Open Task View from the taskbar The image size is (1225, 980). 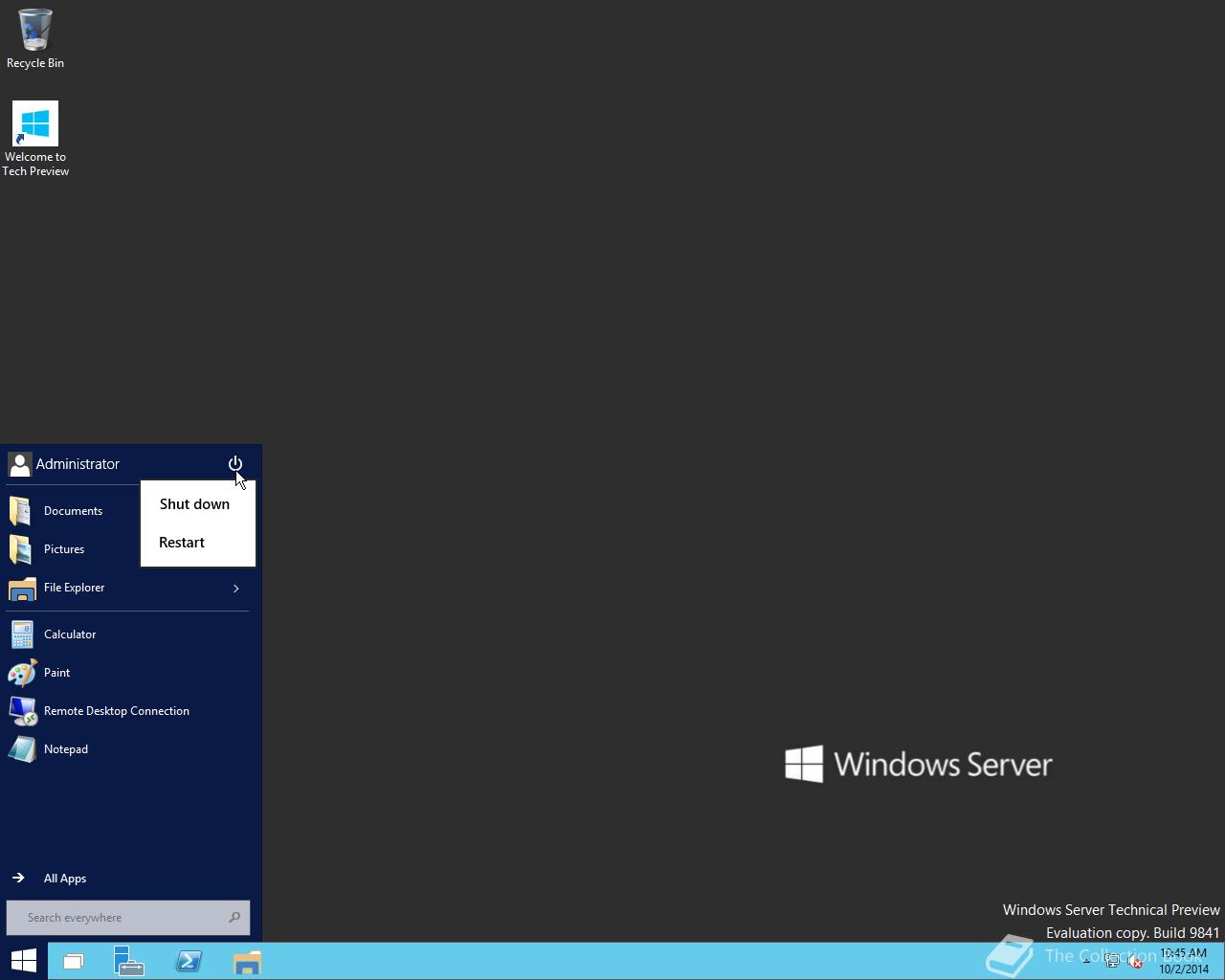pyautogui.click(x=74, y=962)
